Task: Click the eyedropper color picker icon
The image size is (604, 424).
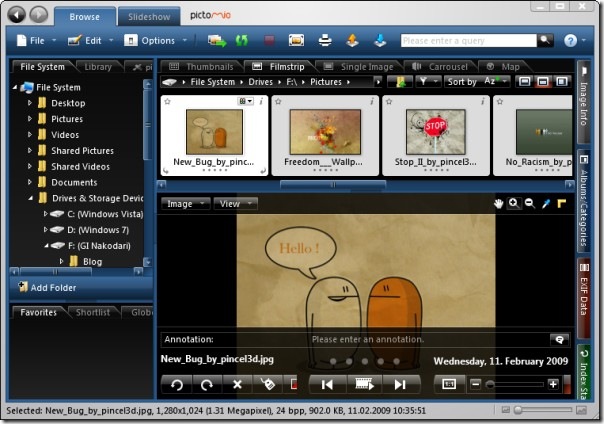Action: 546,203
